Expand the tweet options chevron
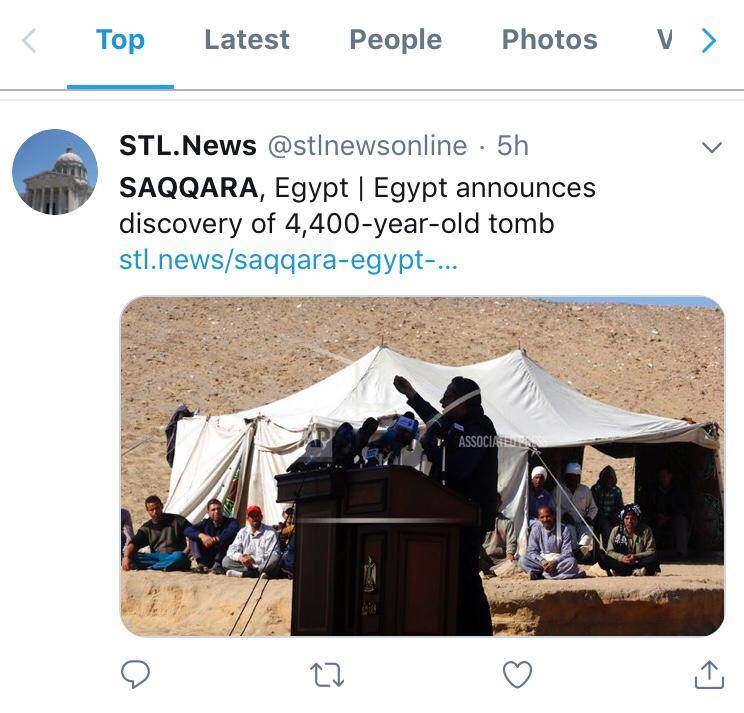The image size is (744, 713). point(711,147)
